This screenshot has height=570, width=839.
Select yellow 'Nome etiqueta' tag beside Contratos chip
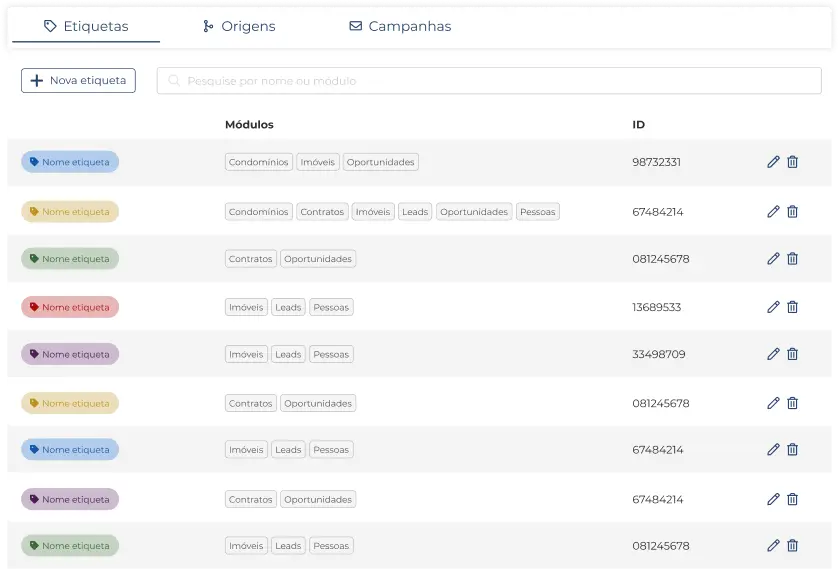(70, 403)
